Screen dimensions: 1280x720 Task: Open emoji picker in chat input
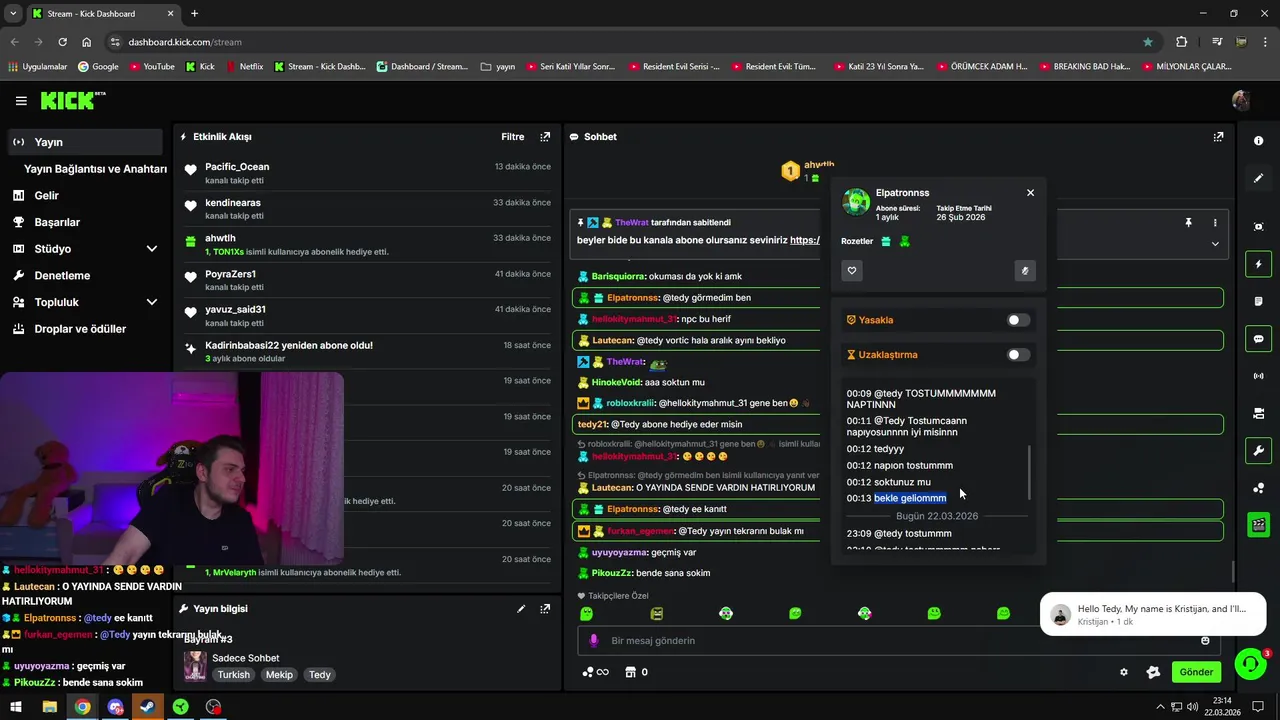(x=1205, y=641)
